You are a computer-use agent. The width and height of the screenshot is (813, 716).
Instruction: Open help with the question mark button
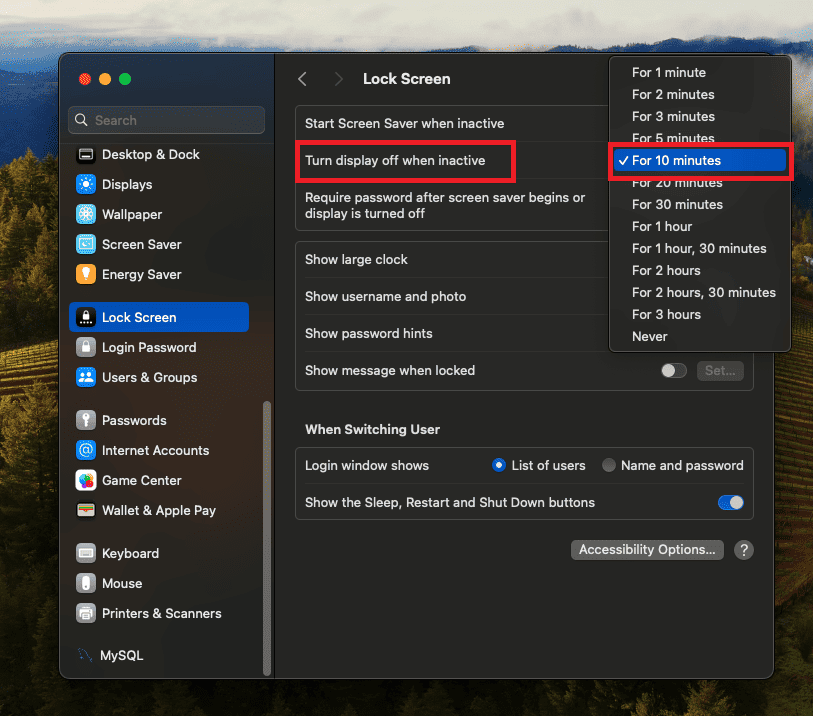click(x=744, y=550)
